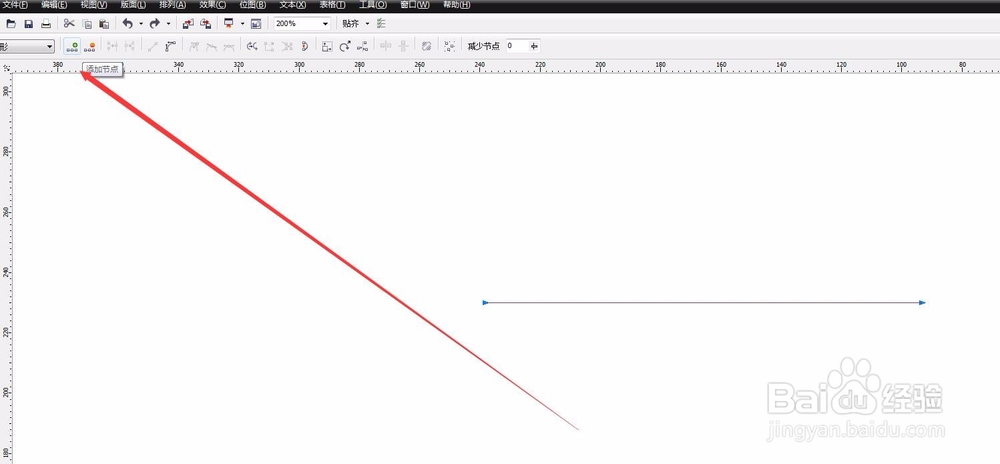Select the right end node of line
The height and width of the screenshot is (464, 1000).
point(922,303)
